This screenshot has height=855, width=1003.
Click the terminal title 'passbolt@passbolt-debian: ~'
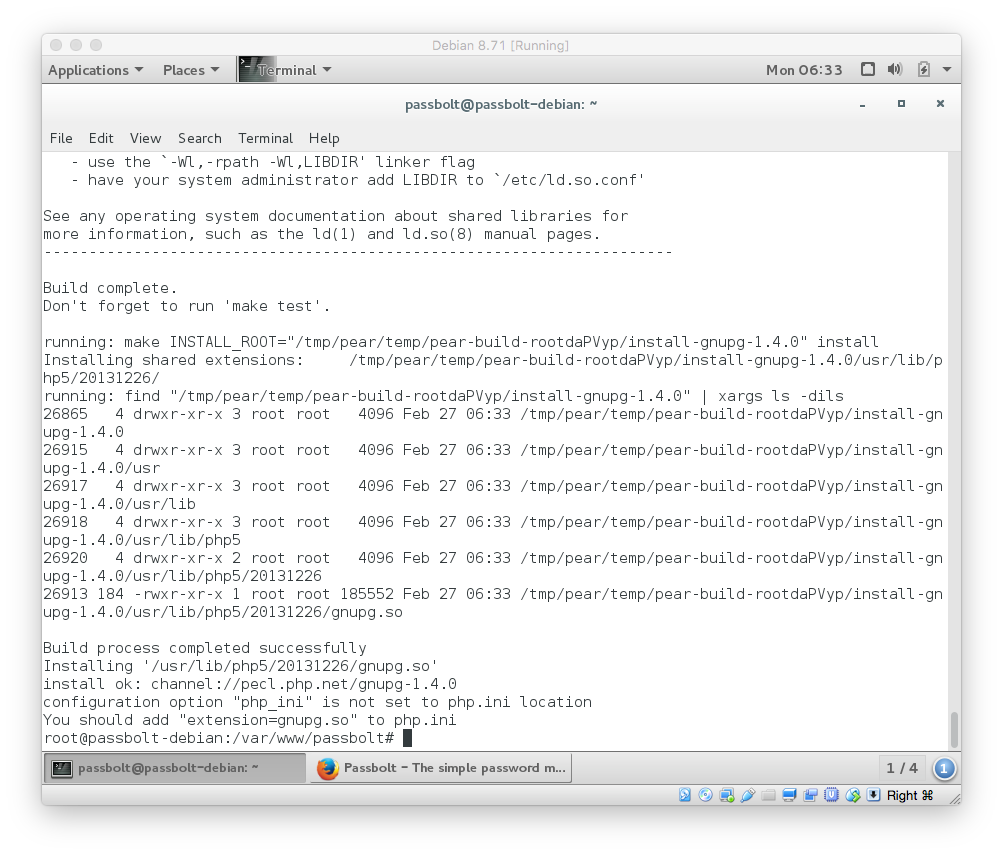[501, 104]
